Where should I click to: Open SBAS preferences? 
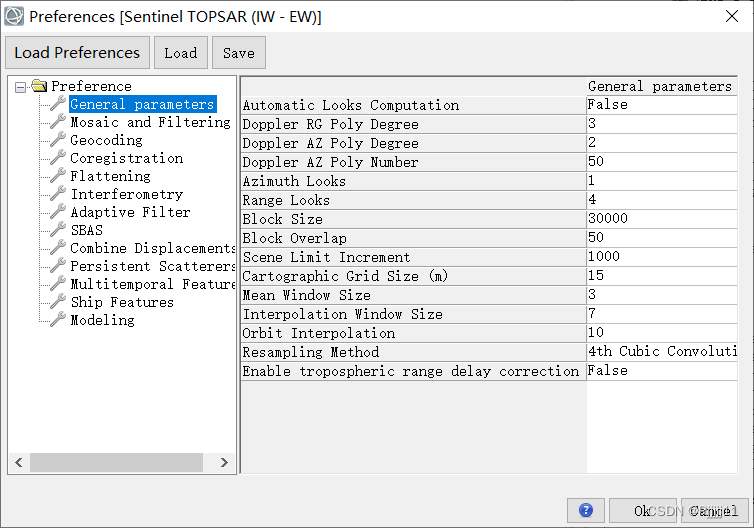pos(87,230)
